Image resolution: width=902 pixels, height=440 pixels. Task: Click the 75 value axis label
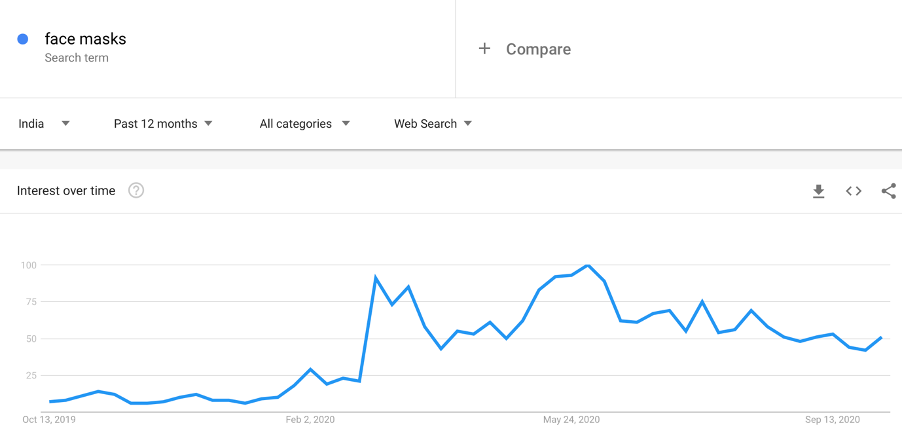coord(31,302)
